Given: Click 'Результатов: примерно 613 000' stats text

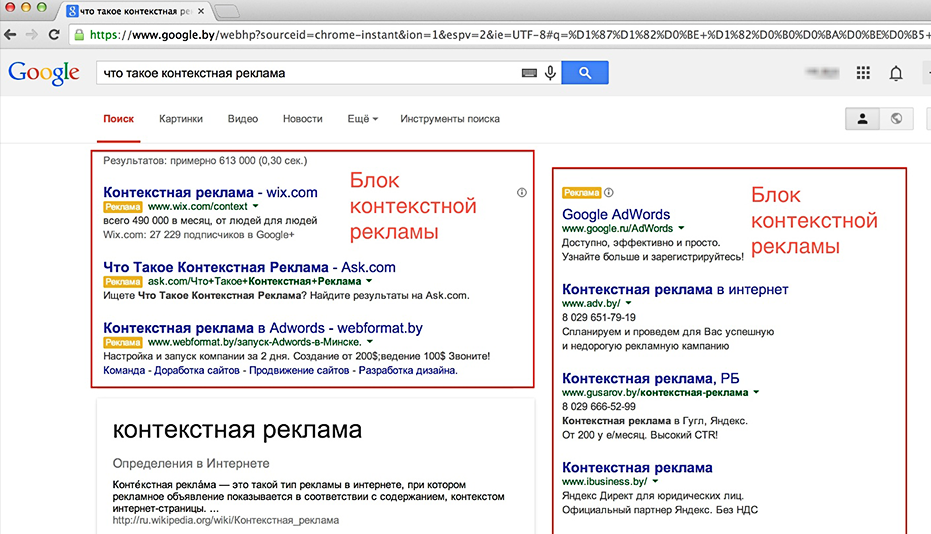Looking at the screenshot, I should (205, 160).
